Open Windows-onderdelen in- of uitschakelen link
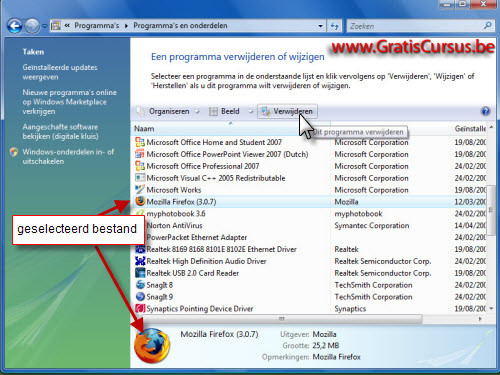500x375 pixels. [68, 156]
